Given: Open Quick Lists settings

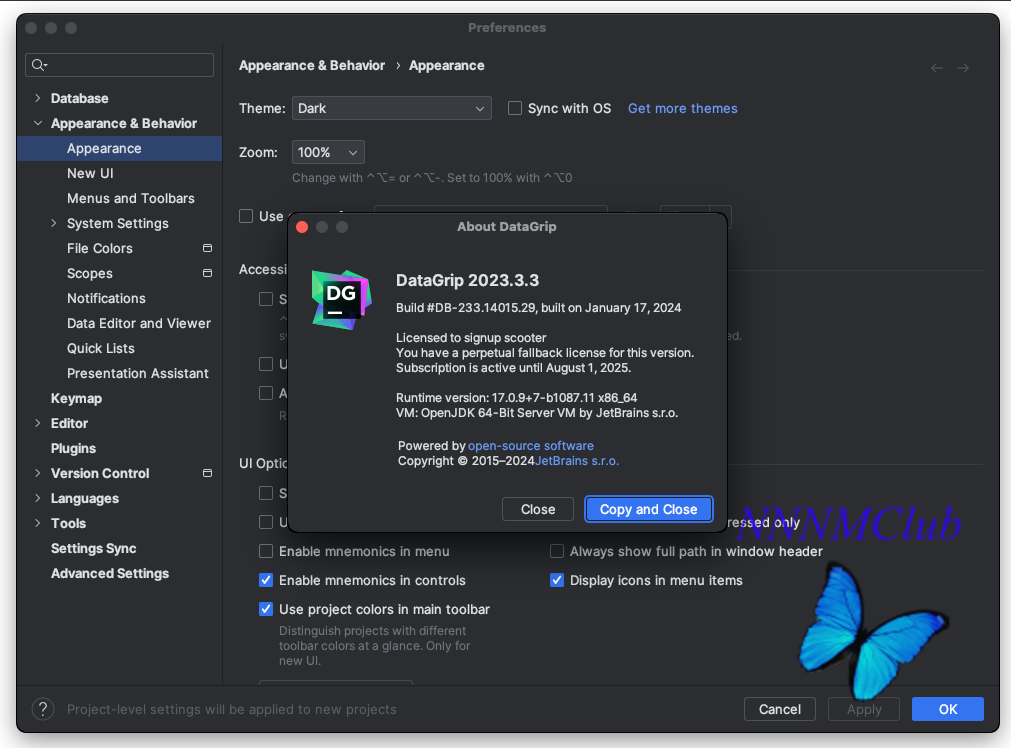Looking at the screenshot, I should (x=101, y=348).
